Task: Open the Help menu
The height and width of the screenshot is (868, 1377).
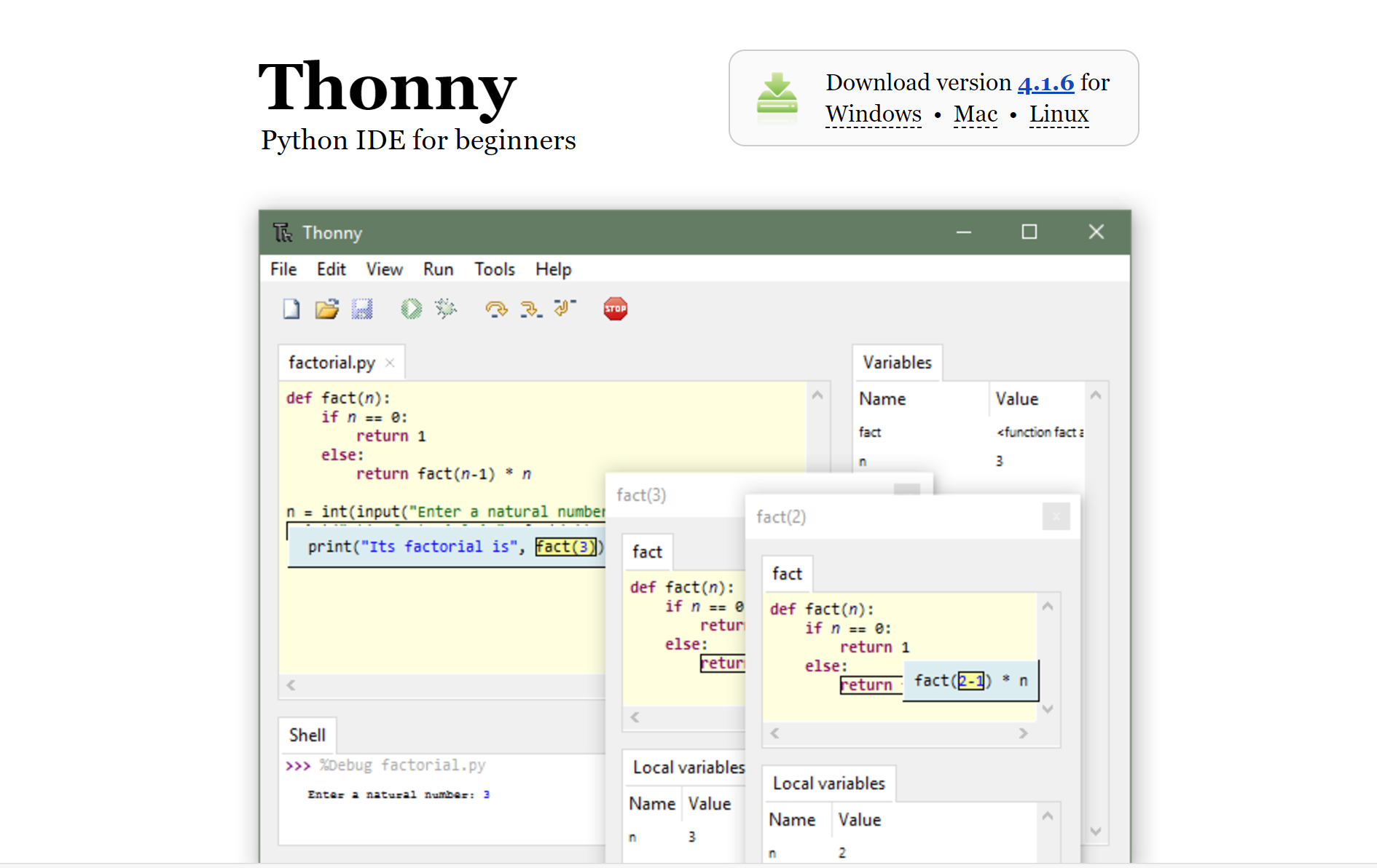Action: click(x=554, y=269)
